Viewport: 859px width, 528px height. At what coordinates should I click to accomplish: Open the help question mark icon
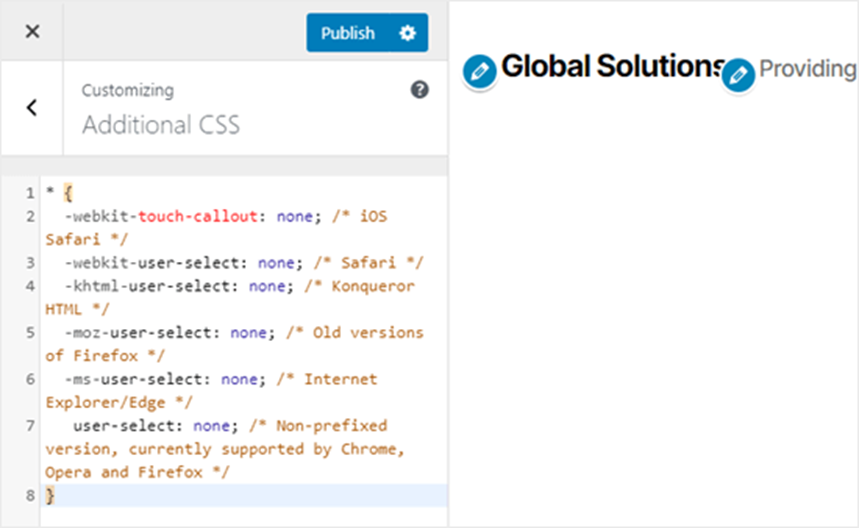(x=420, y=89)
